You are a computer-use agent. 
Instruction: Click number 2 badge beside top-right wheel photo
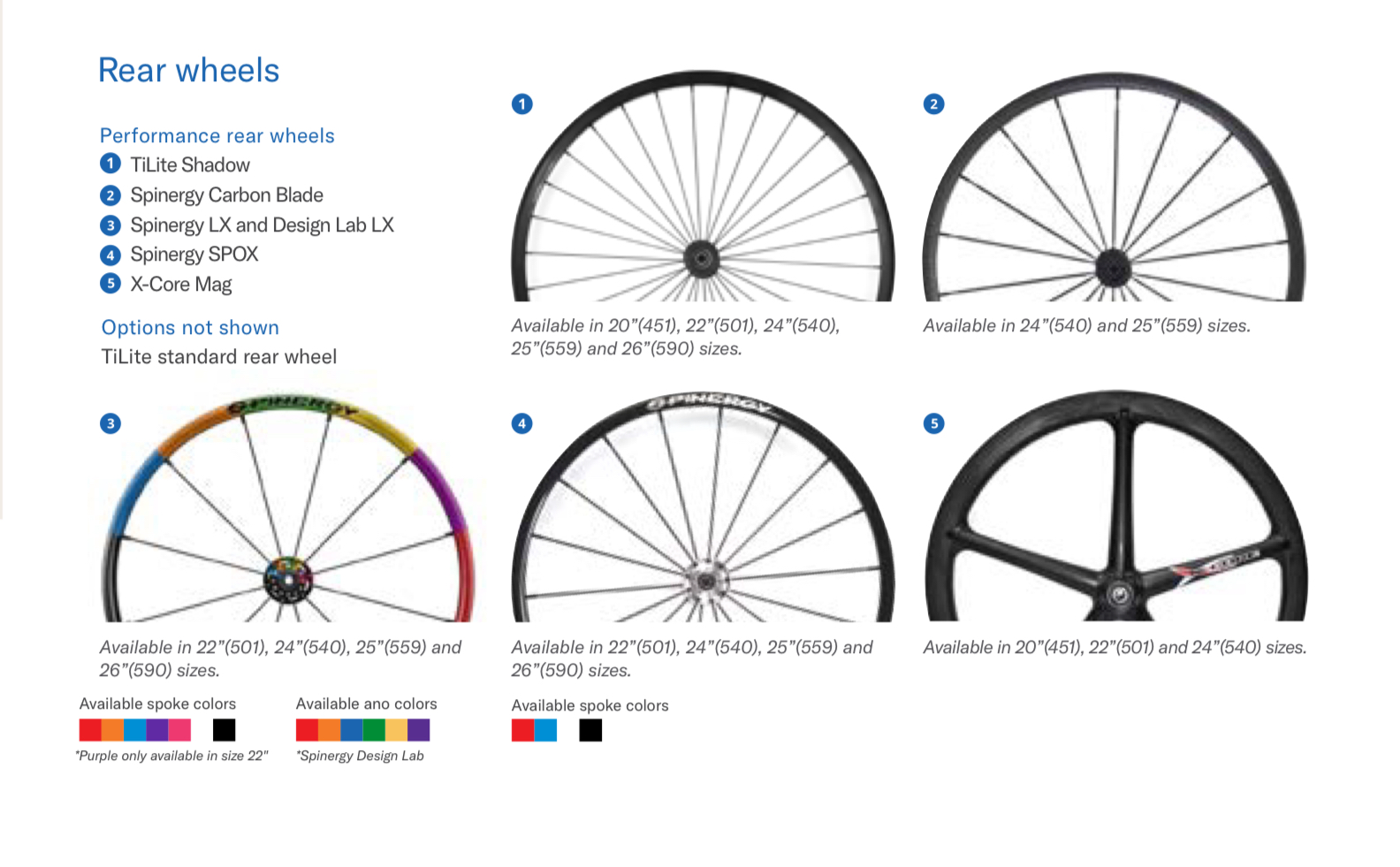click(x=934, y=104)
